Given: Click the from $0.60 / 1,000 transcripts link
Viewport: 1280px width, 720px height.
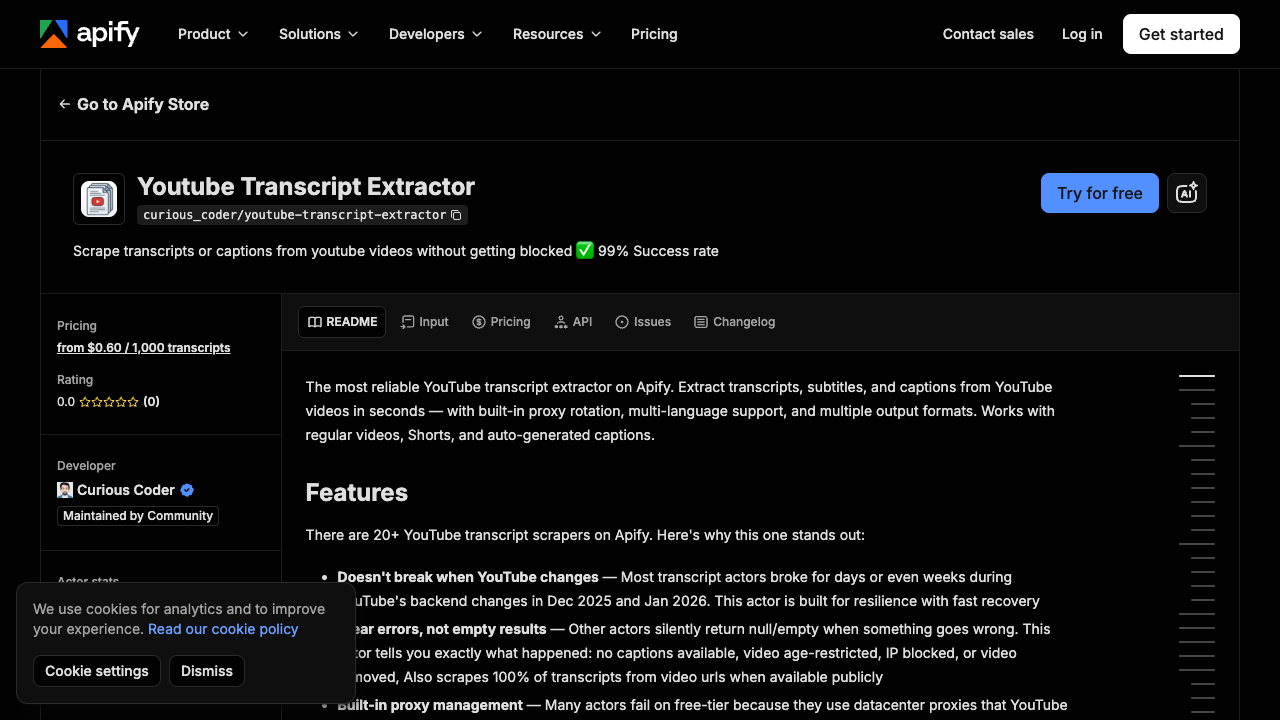Looking at the screenshot, I should click(x=144, y=348).
